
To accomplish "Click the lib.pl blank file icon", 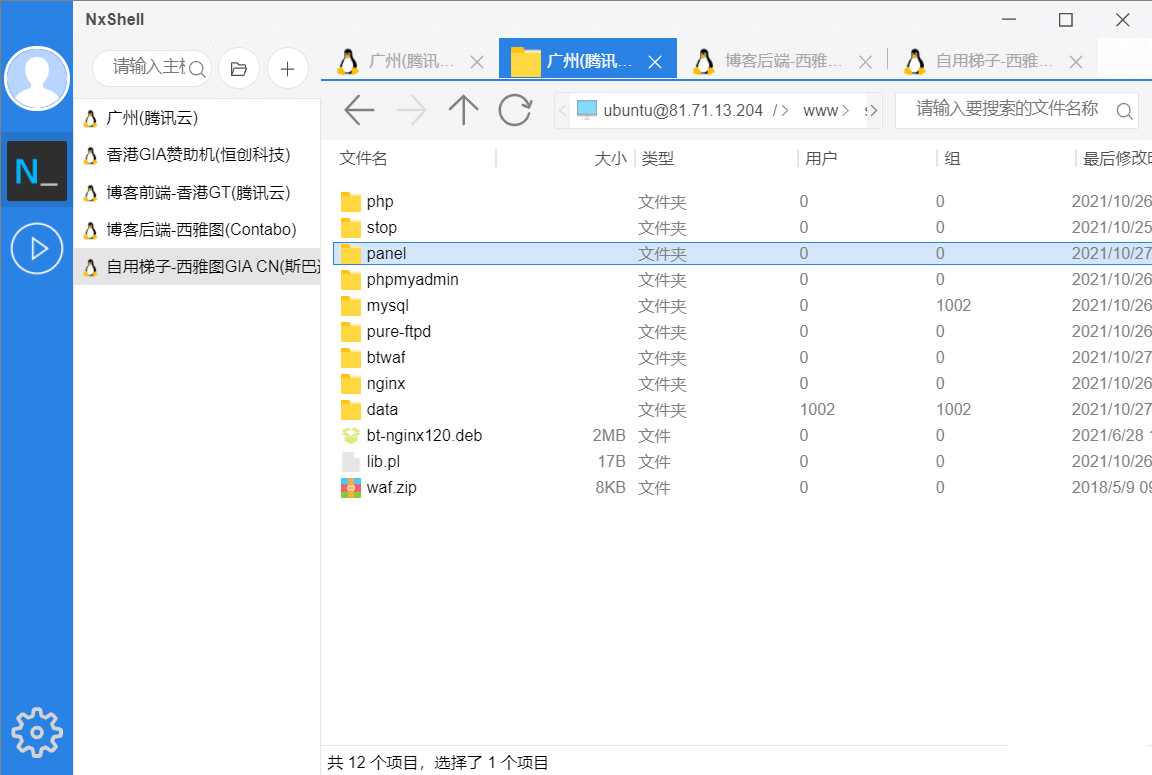I will [350, 461].
